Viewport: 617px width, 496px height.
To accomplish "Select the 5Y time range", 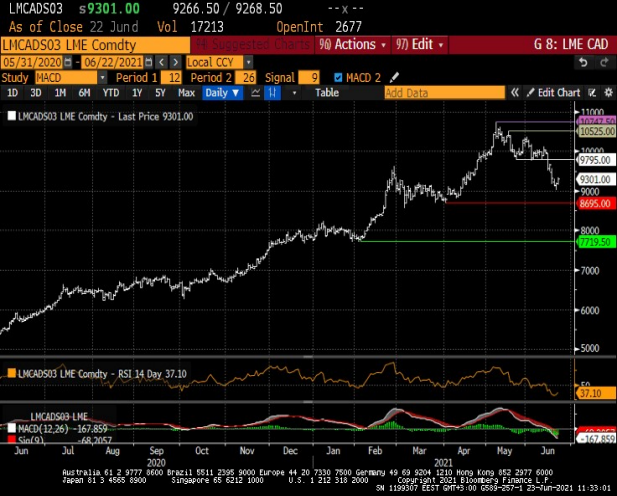I will coord(160,93).
